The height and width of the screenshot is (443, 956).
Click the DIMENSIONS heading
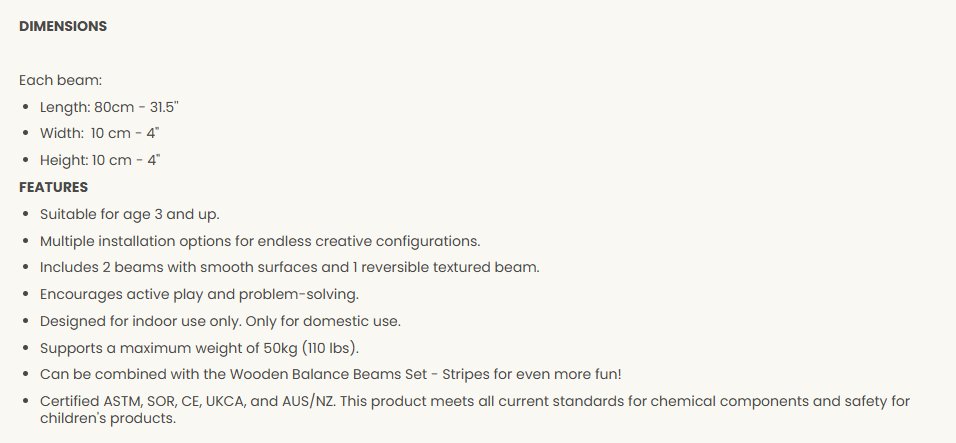click(x=63, y=26)
